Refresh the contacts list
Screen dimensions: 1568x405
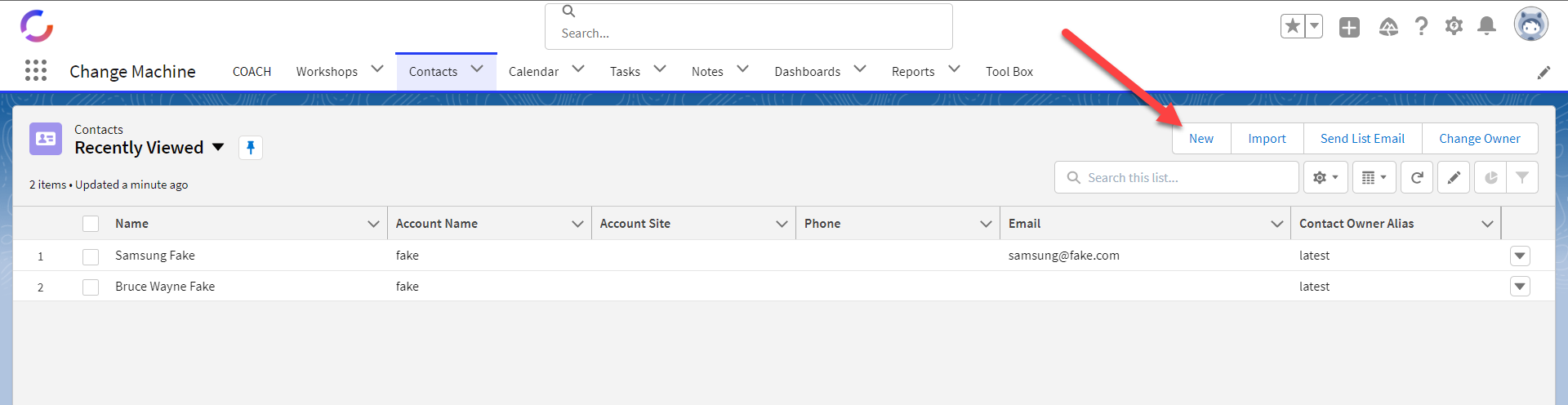coord(1417,177)
